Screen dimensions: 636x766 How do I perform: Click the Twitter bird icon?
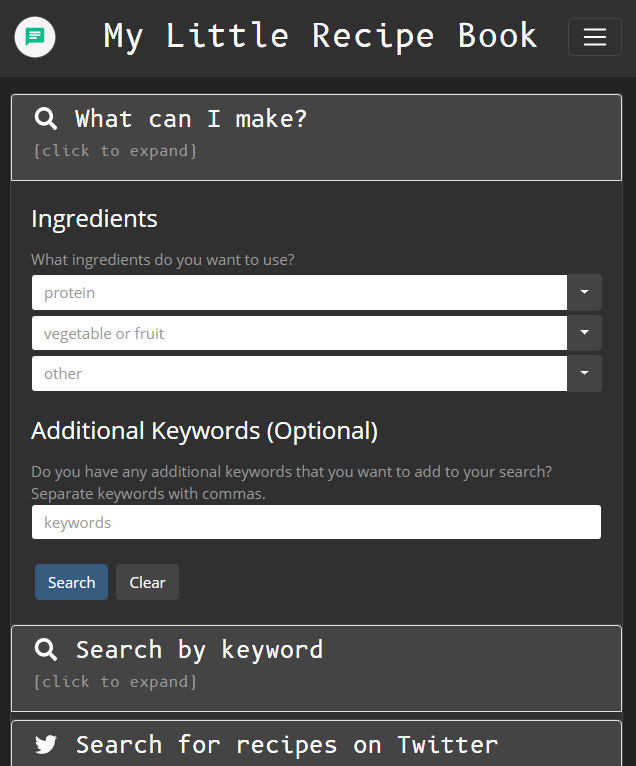pyautogui.click(x=46, y=745)
